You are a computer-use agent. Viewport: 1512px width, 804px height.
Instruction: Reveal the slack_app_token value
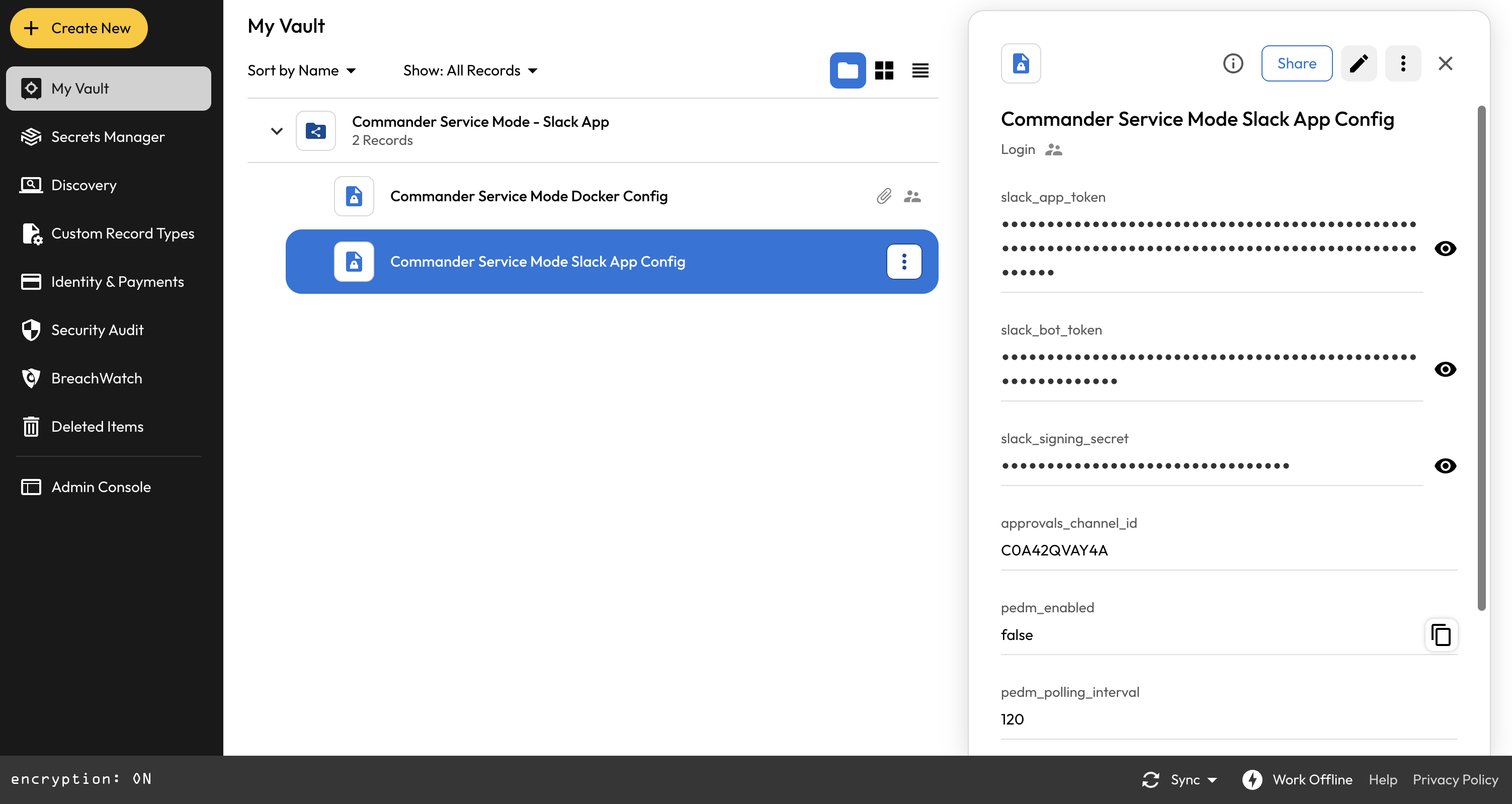[1445, 249]
